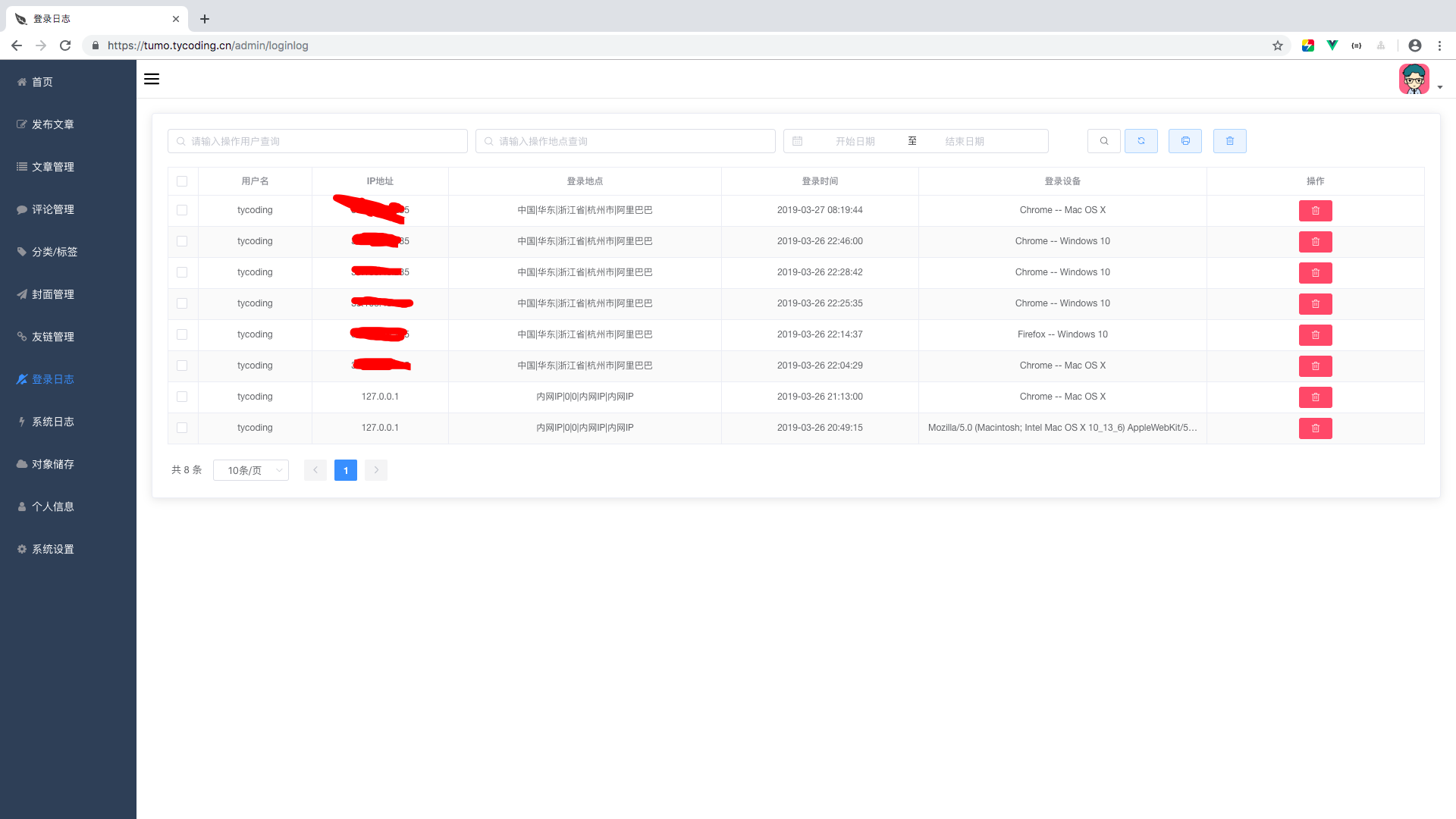
Task: Click the hamburger menu collapse icon
Action: 152,79
